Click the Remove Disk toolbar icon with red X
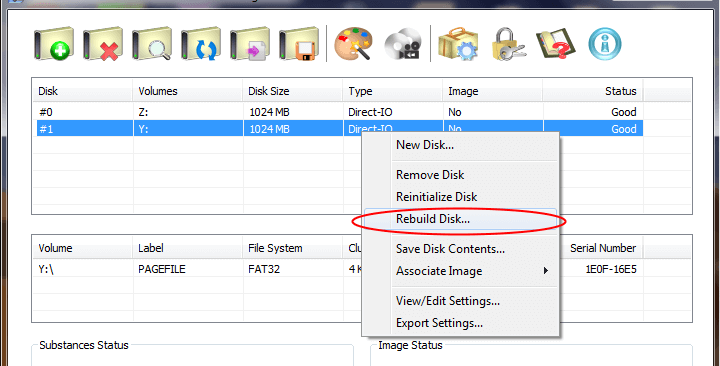The height and width of the screenshot is (366, 720). (103, 44)
